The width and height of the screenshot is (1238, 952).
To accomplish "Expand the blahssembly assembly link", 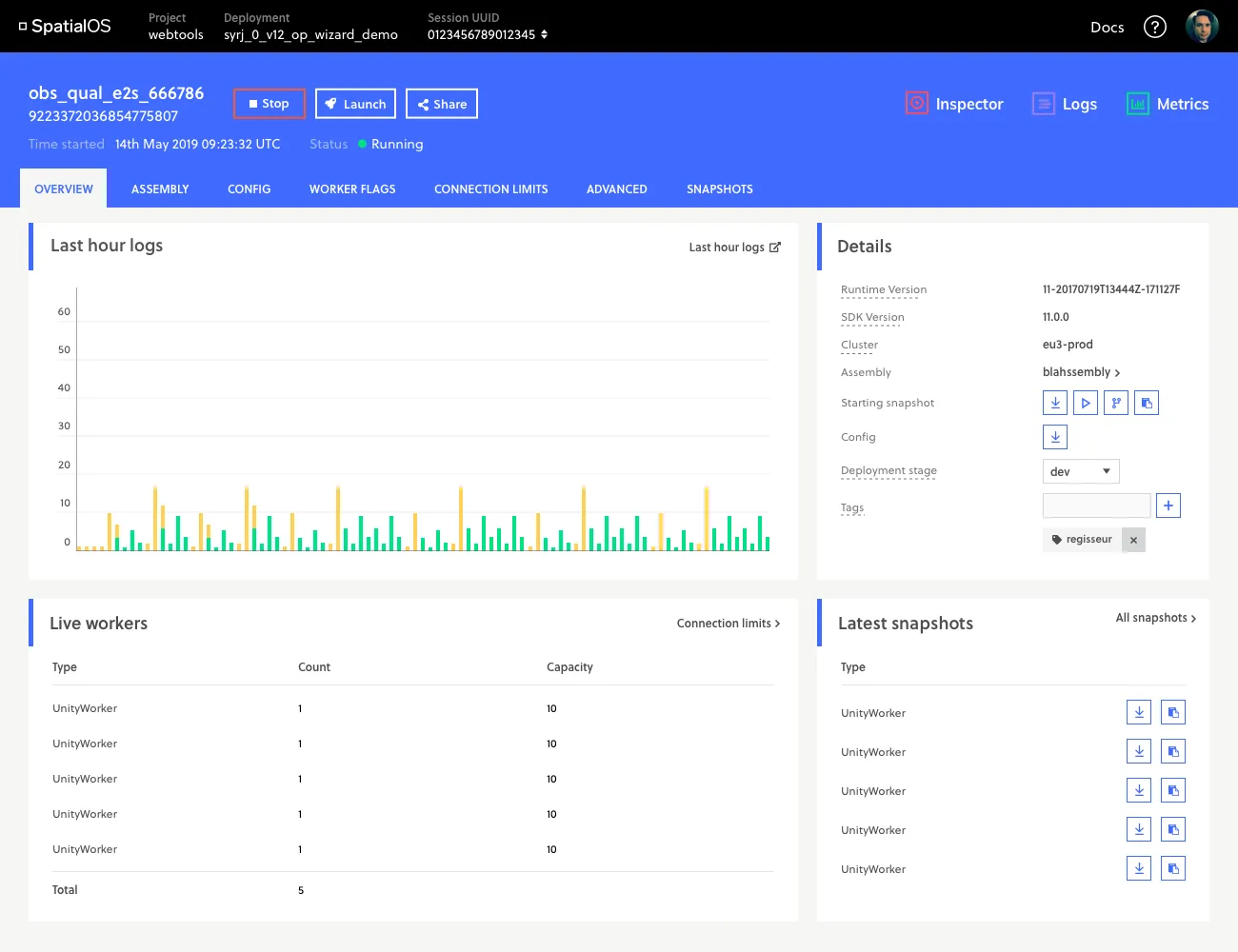I will coord(1081,372).
